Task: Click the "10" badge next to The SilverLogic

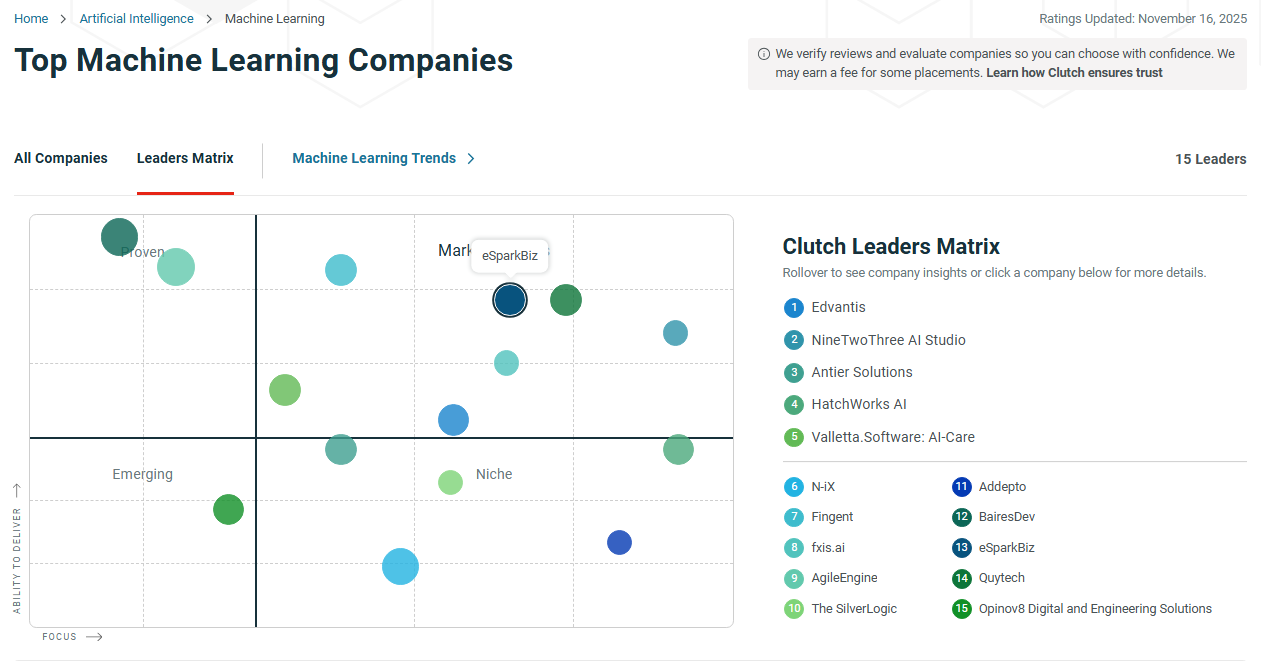Action: point(794,608)
